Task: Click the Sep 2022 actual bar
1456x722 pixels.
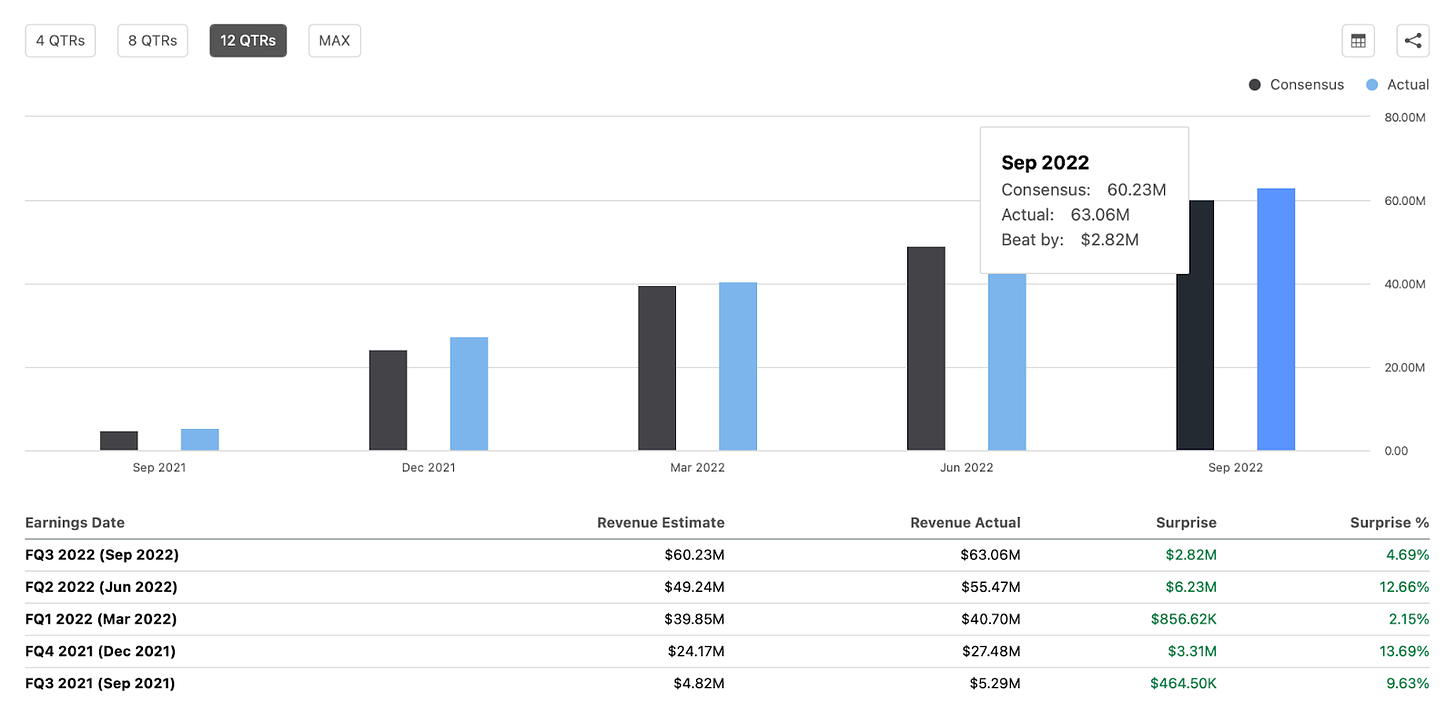Action: click(x=1276, y=320)
